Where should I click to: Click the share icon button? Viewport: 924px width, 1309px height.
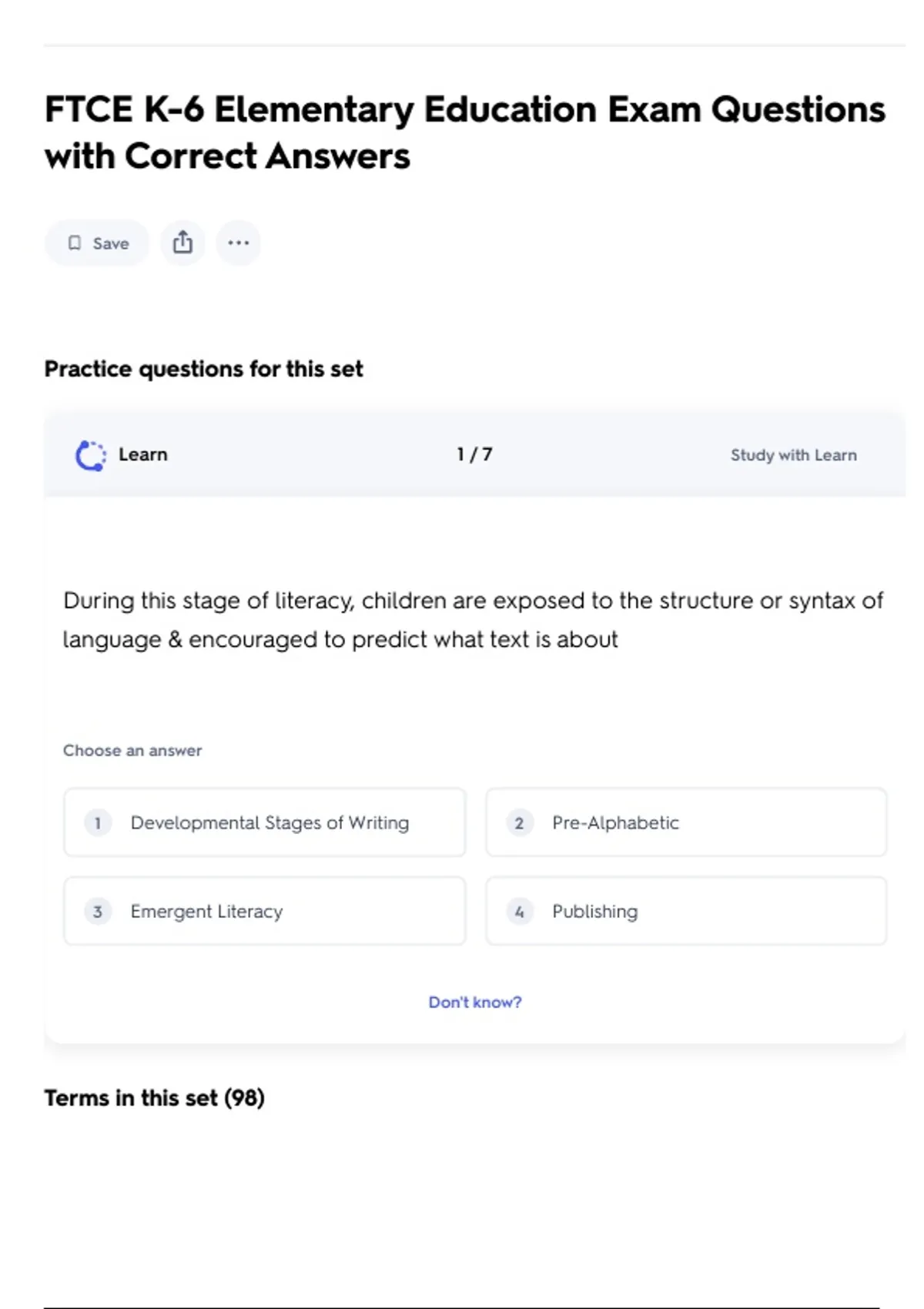tap(182, 243)
